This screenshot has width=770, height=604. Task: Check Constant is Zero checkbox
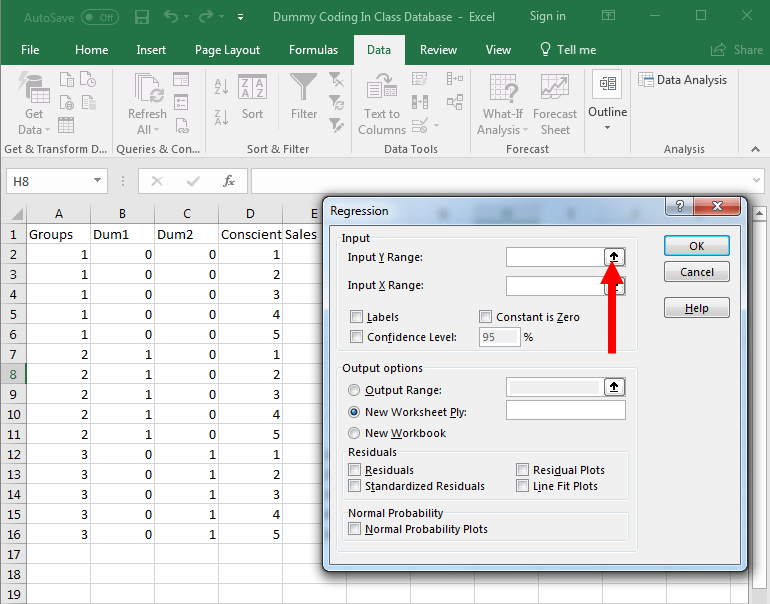coord(485,317)
